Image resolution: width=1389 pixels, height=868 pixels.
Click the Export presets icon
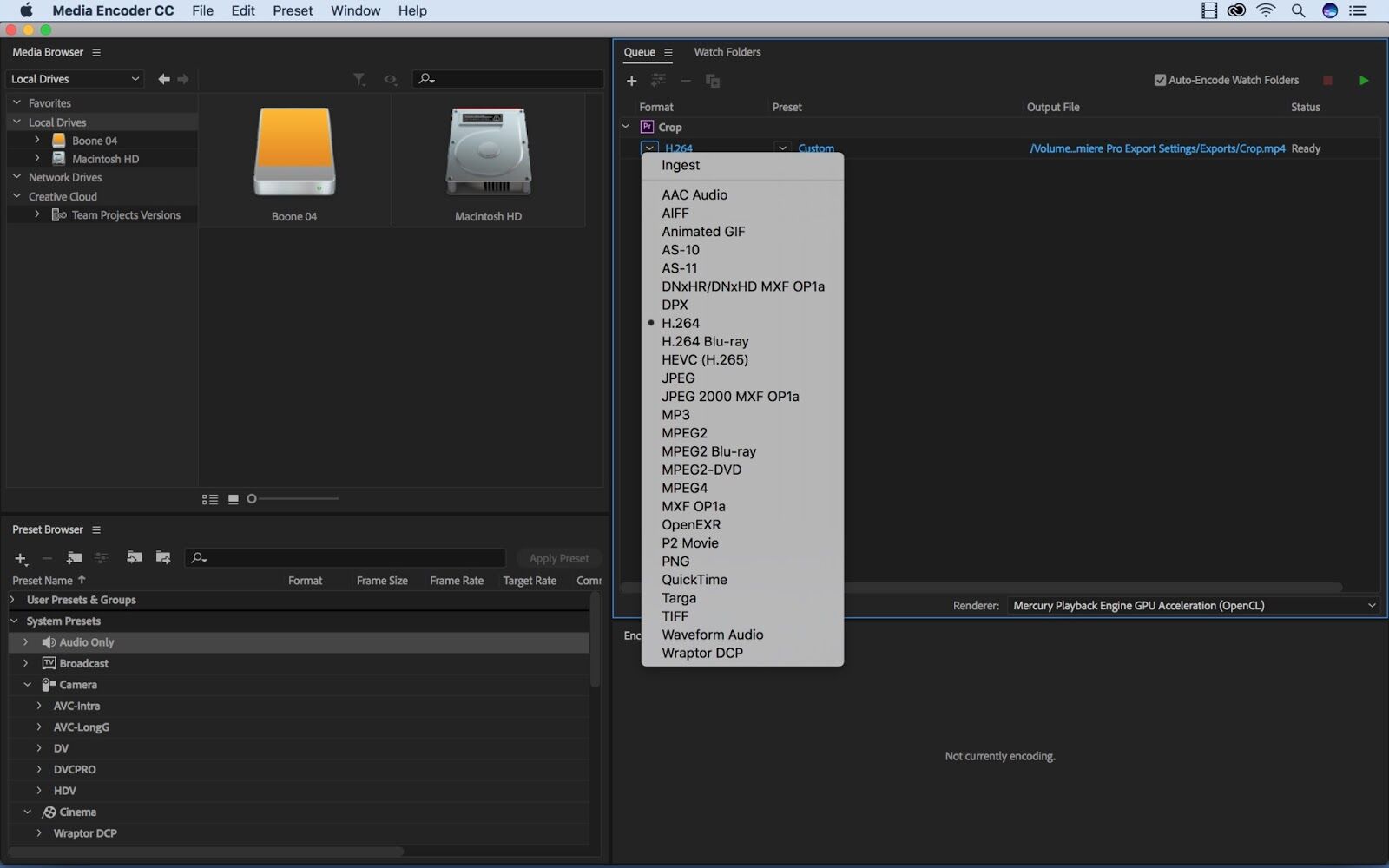point(163,557)
